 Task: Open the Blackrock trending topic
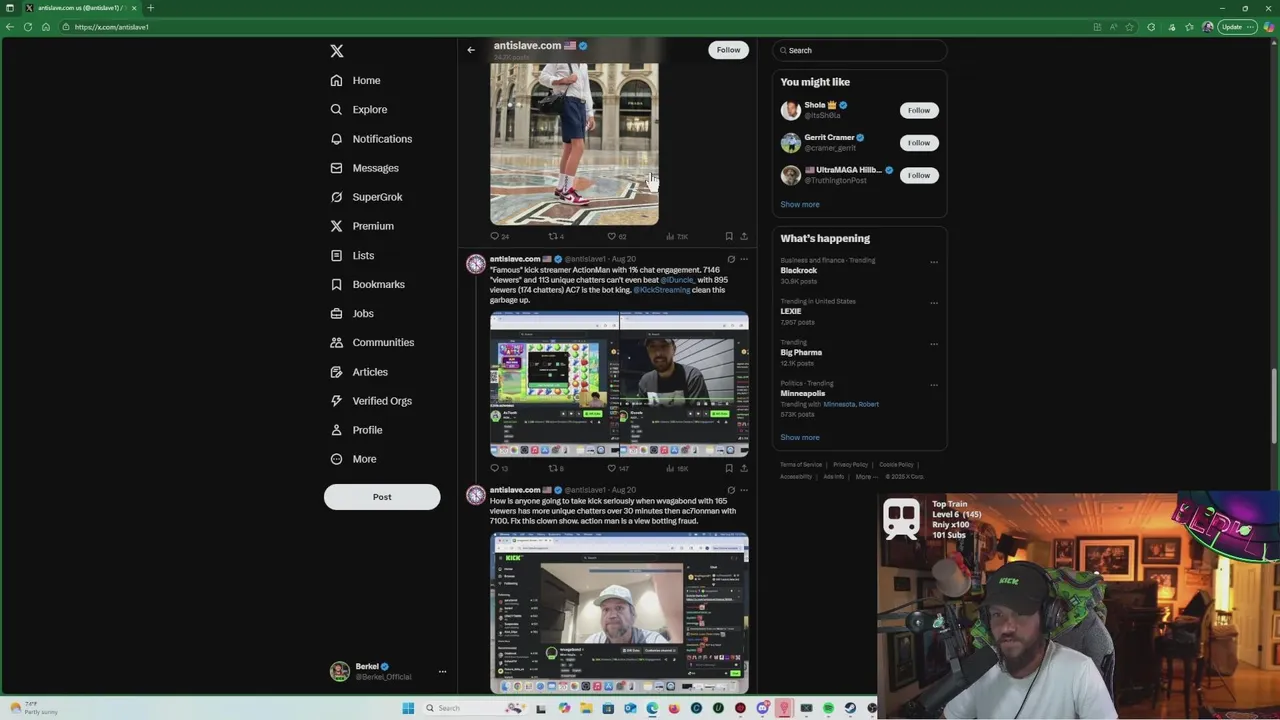point(799,270)
